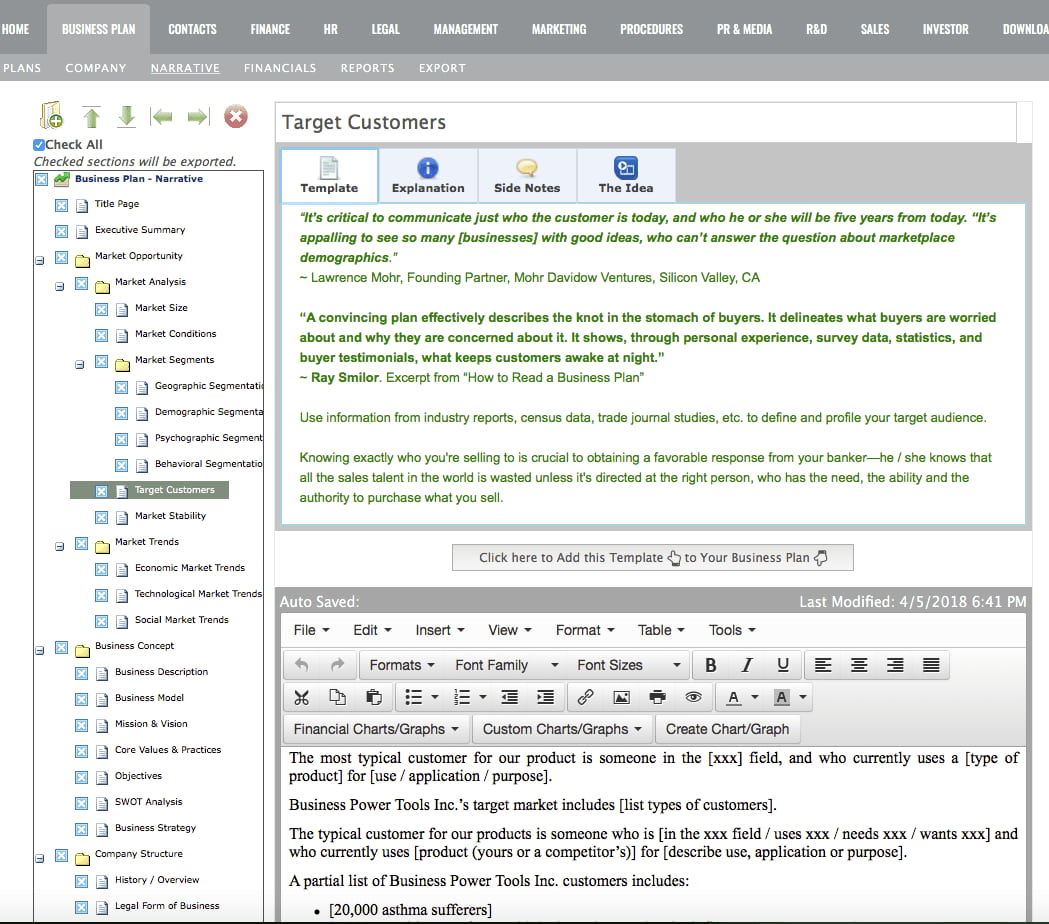Image resolution: width=1049 pixels, height=924 pixels.
Task: Click Add this Template to Business Plan
Action: pyautogui.click(x=653, y=557)
